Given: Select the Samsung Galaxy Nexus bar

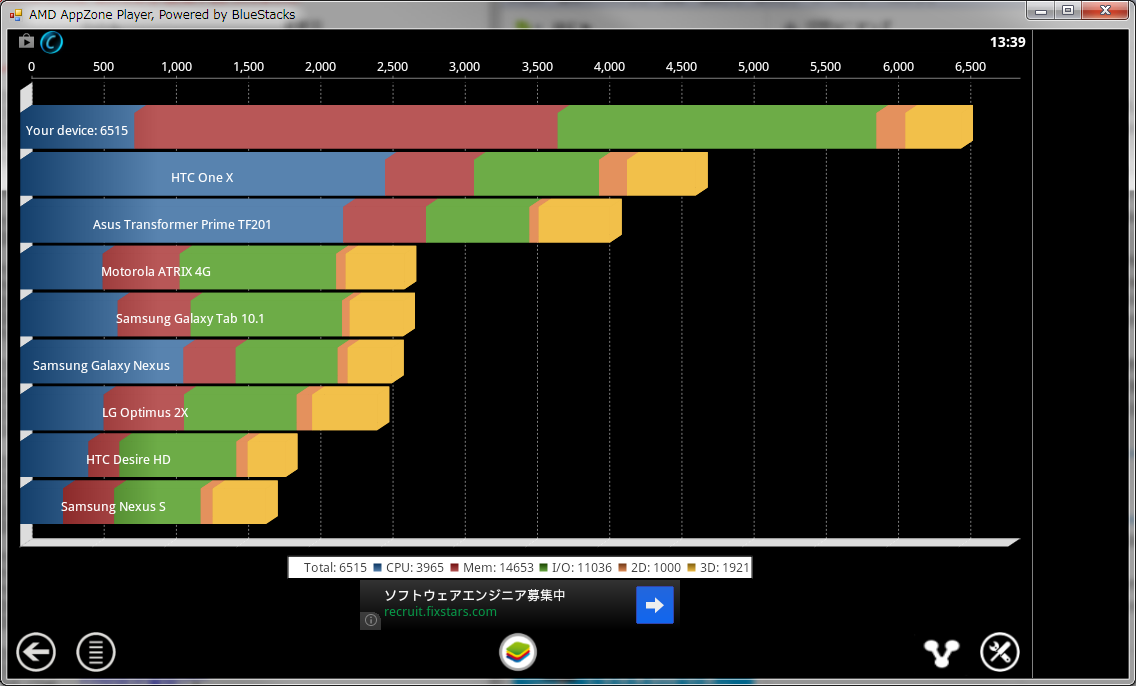Looking at the screenshot, I should [x=212, y=362].
